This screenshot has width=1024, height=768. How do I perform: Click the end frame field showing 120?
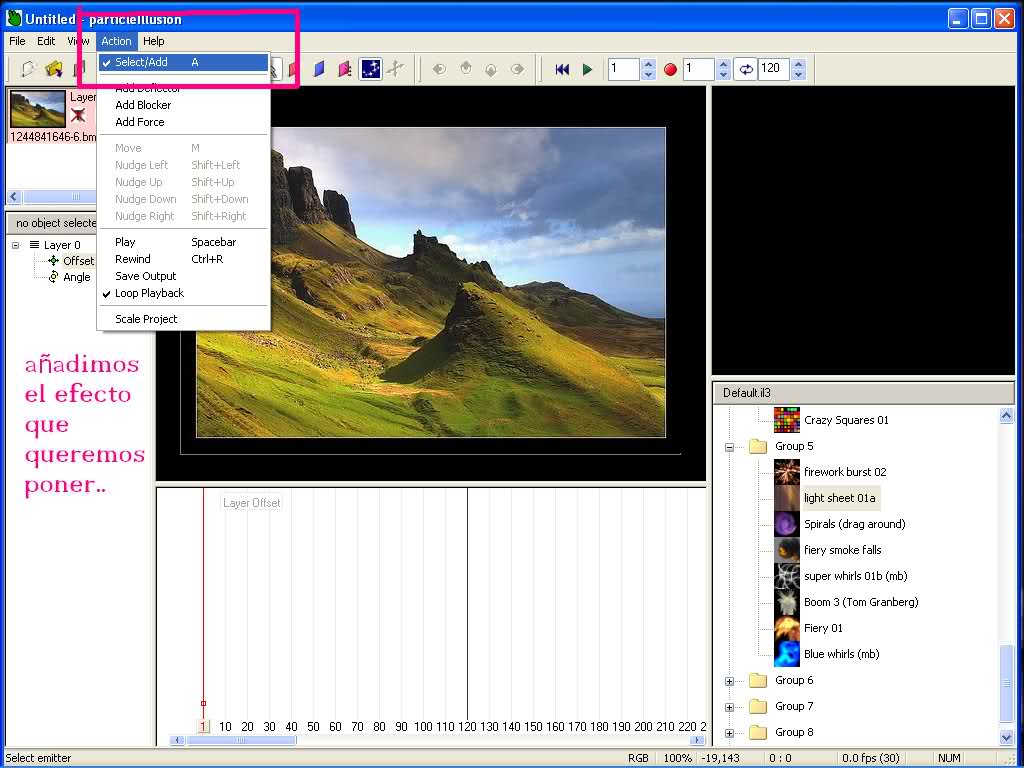(x=773, y=69)
